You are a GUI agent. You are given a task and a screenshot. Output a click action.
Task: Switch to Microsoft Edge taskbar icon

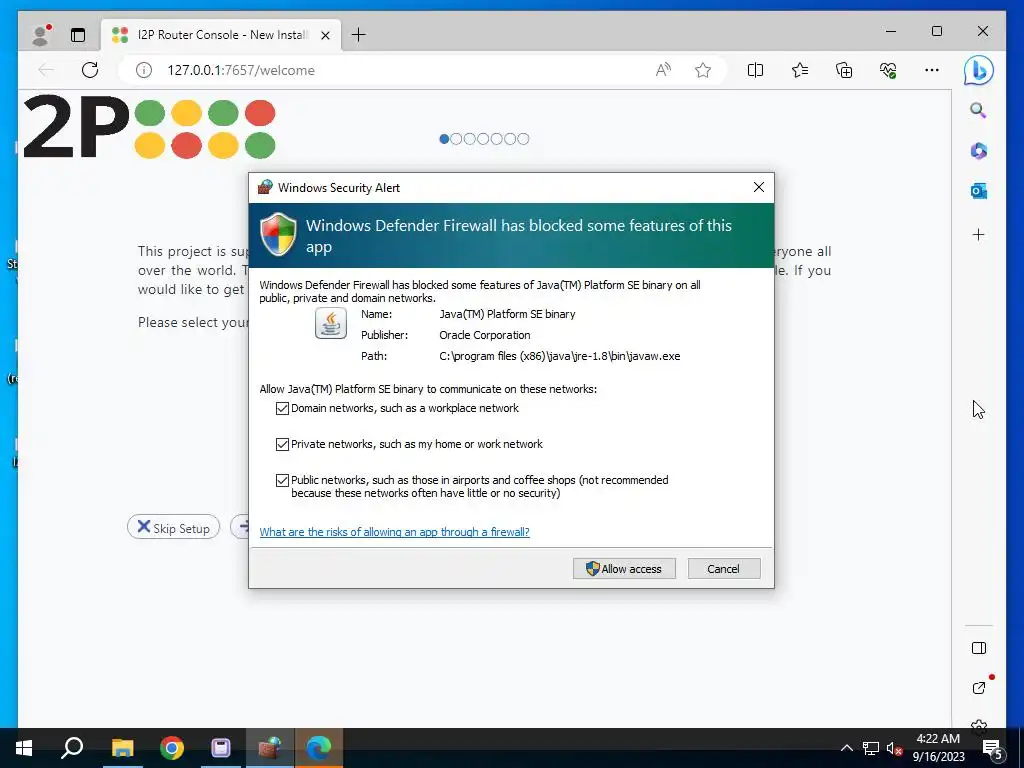(319, 748)
